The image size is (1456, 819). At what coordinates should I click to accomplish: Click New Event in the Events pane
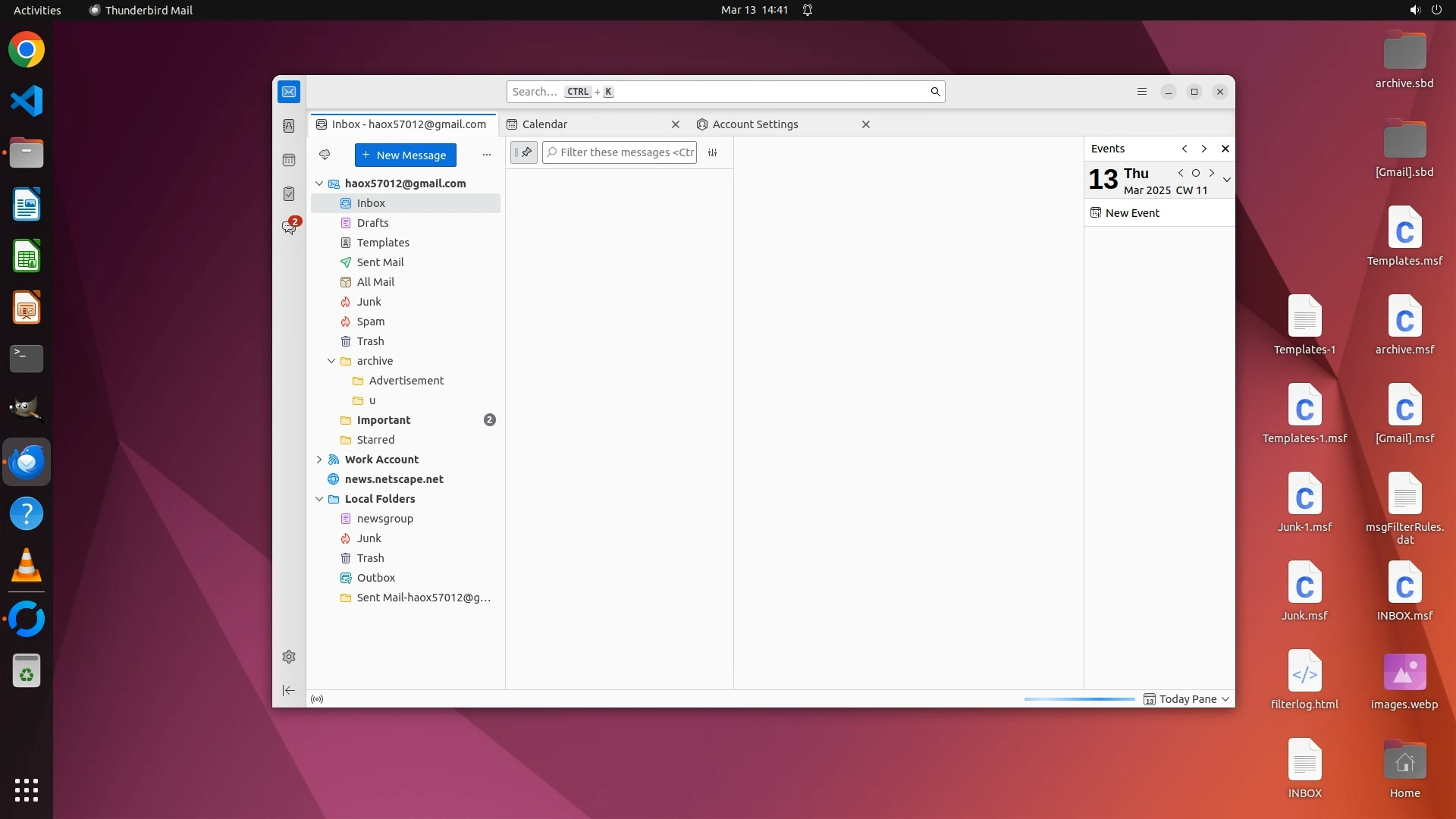pyautogui.click(x=1131, y=213)
